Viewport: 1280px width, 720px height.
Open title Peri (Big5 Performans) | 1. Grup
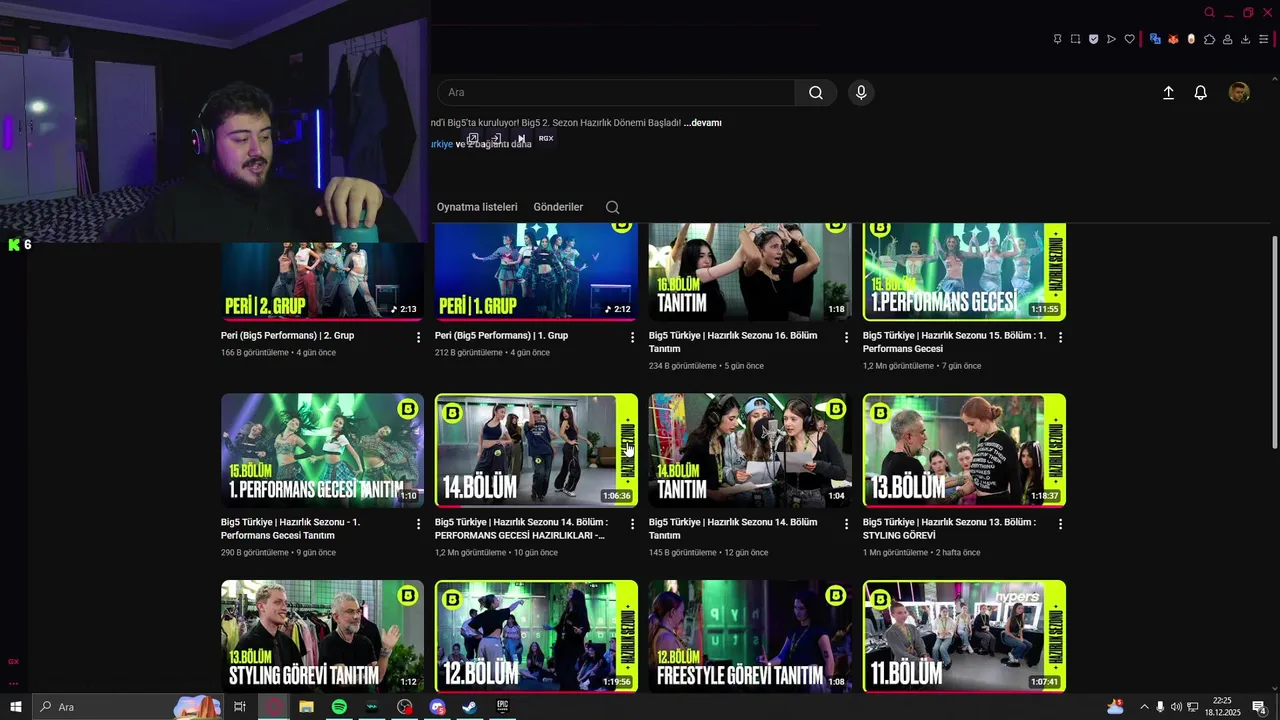[x=501, y=336]
